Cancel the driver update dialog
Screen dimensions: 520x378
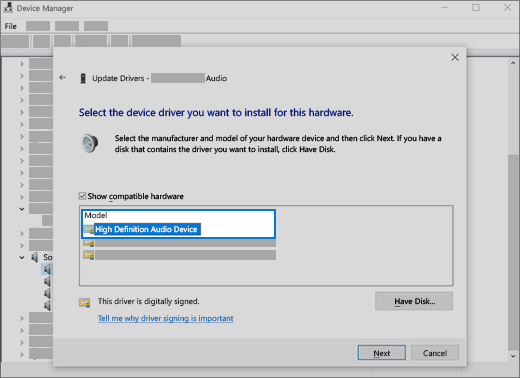pyautogui.click(x=435, y=353)
